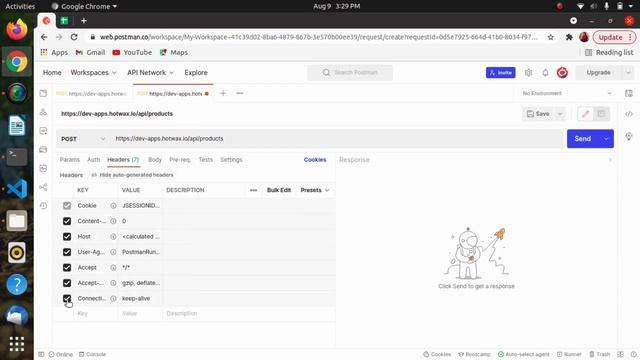Expand the API Network menu

coord(150,73)
